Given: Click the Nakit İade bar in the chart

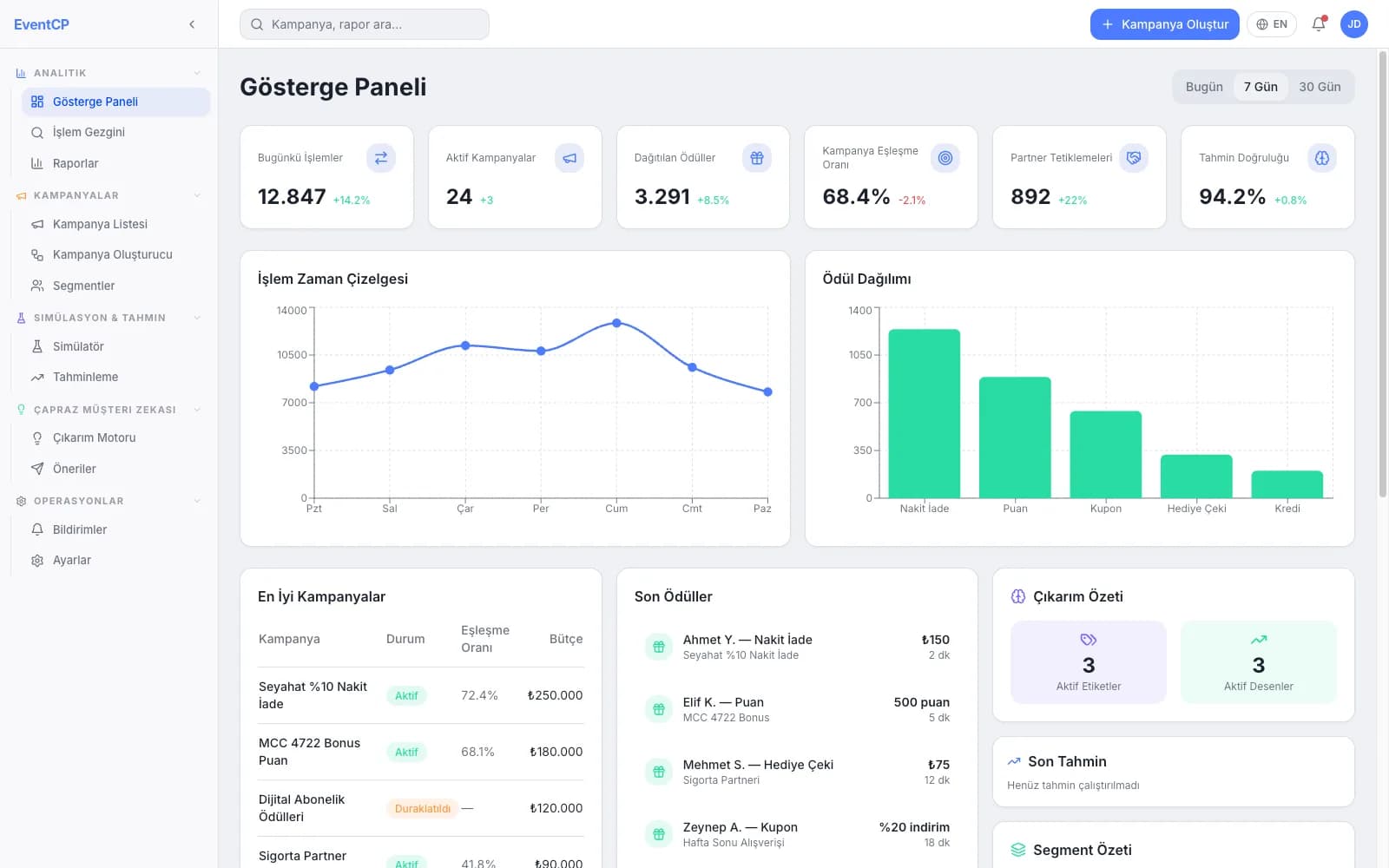Looking at the screenshot, I should 924,413.
